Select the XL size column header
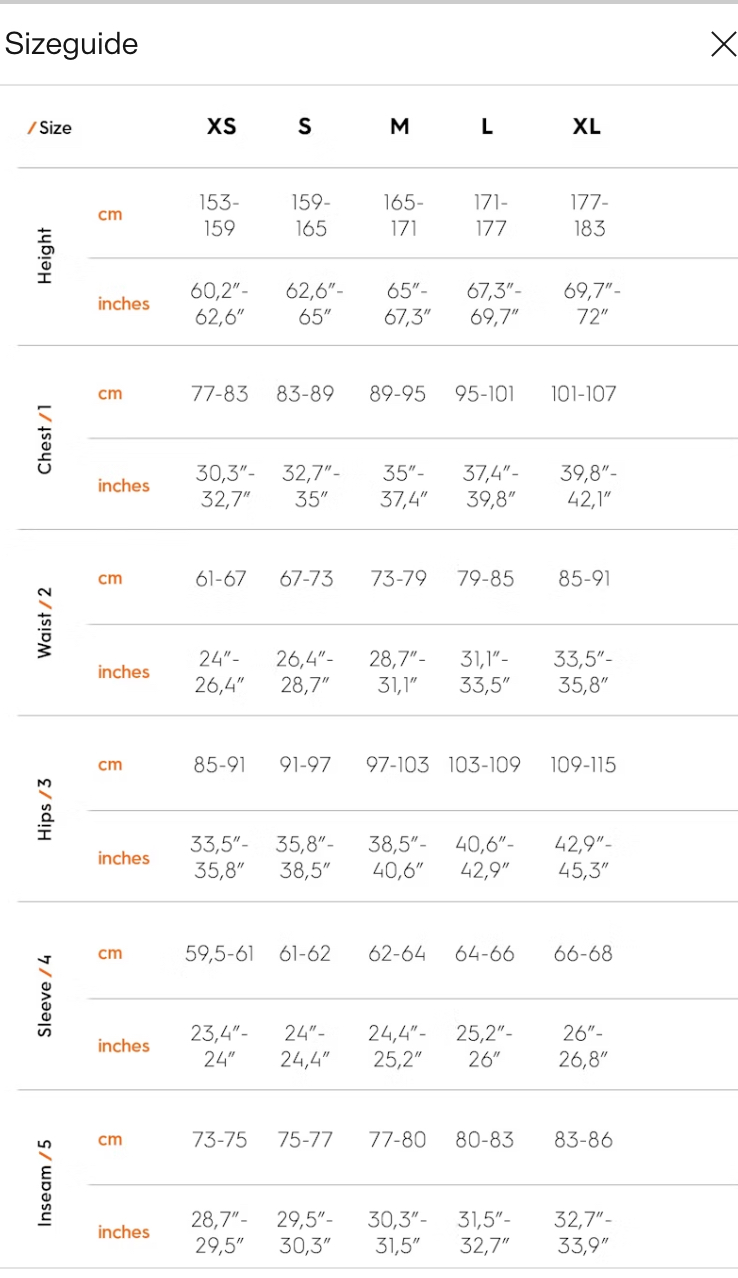The image size is (738, 1278). [586, 127]
